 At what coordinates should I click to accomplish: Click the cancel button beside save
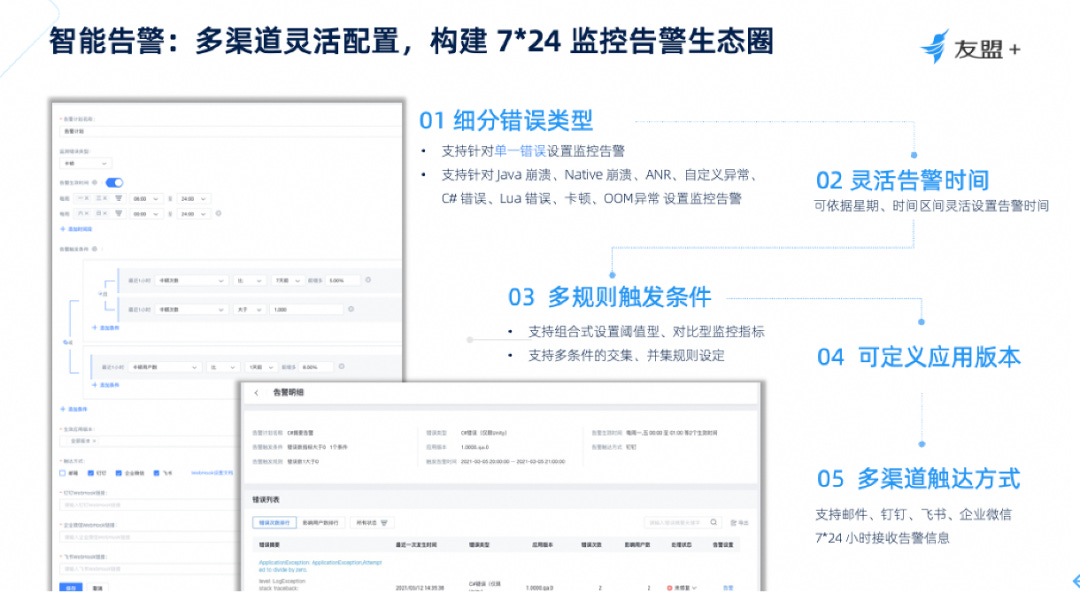pyautogui.click(x=98, y=587)
